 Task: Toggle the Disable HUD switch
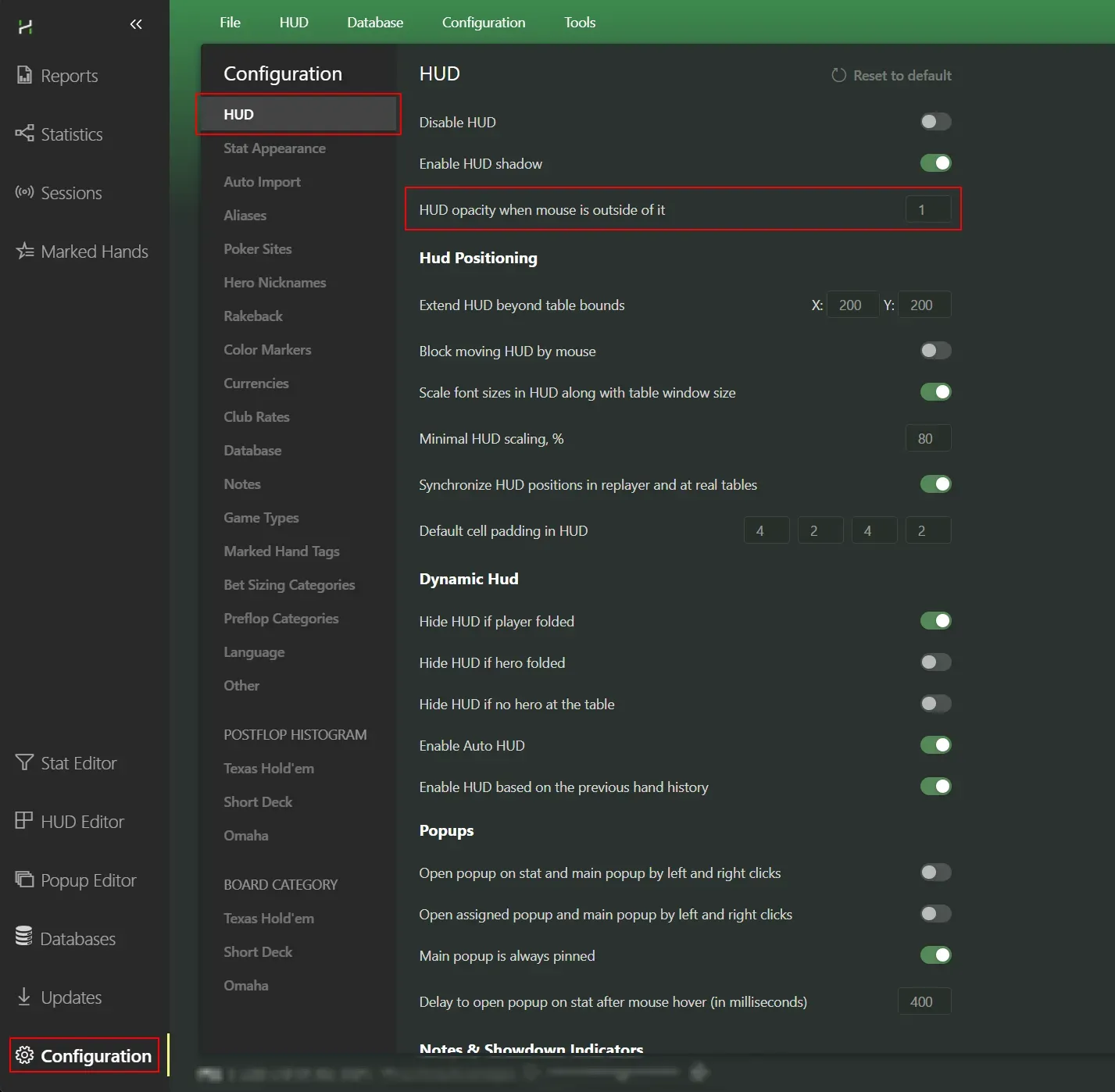(x=935, y=122)
